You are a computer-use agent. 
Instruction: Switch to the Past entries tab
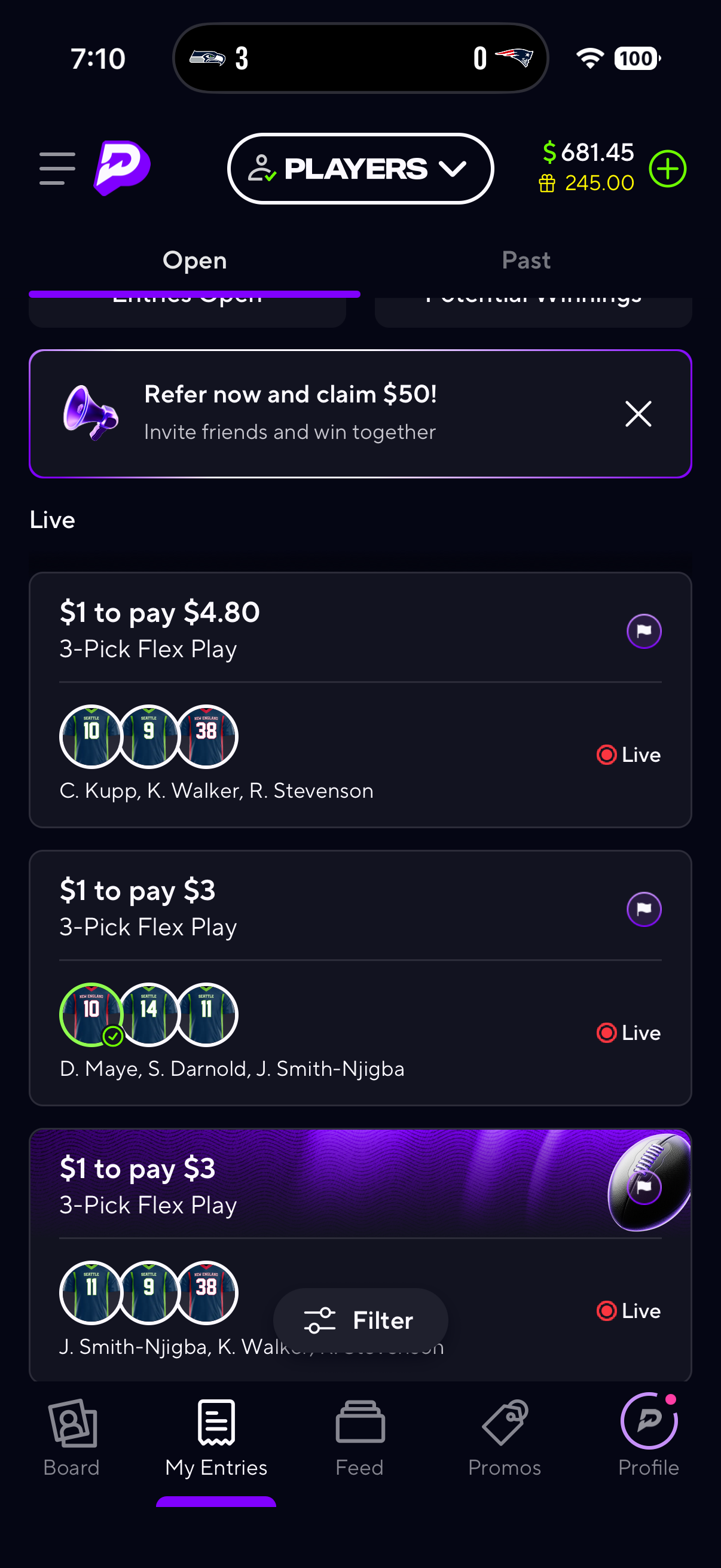526,261
